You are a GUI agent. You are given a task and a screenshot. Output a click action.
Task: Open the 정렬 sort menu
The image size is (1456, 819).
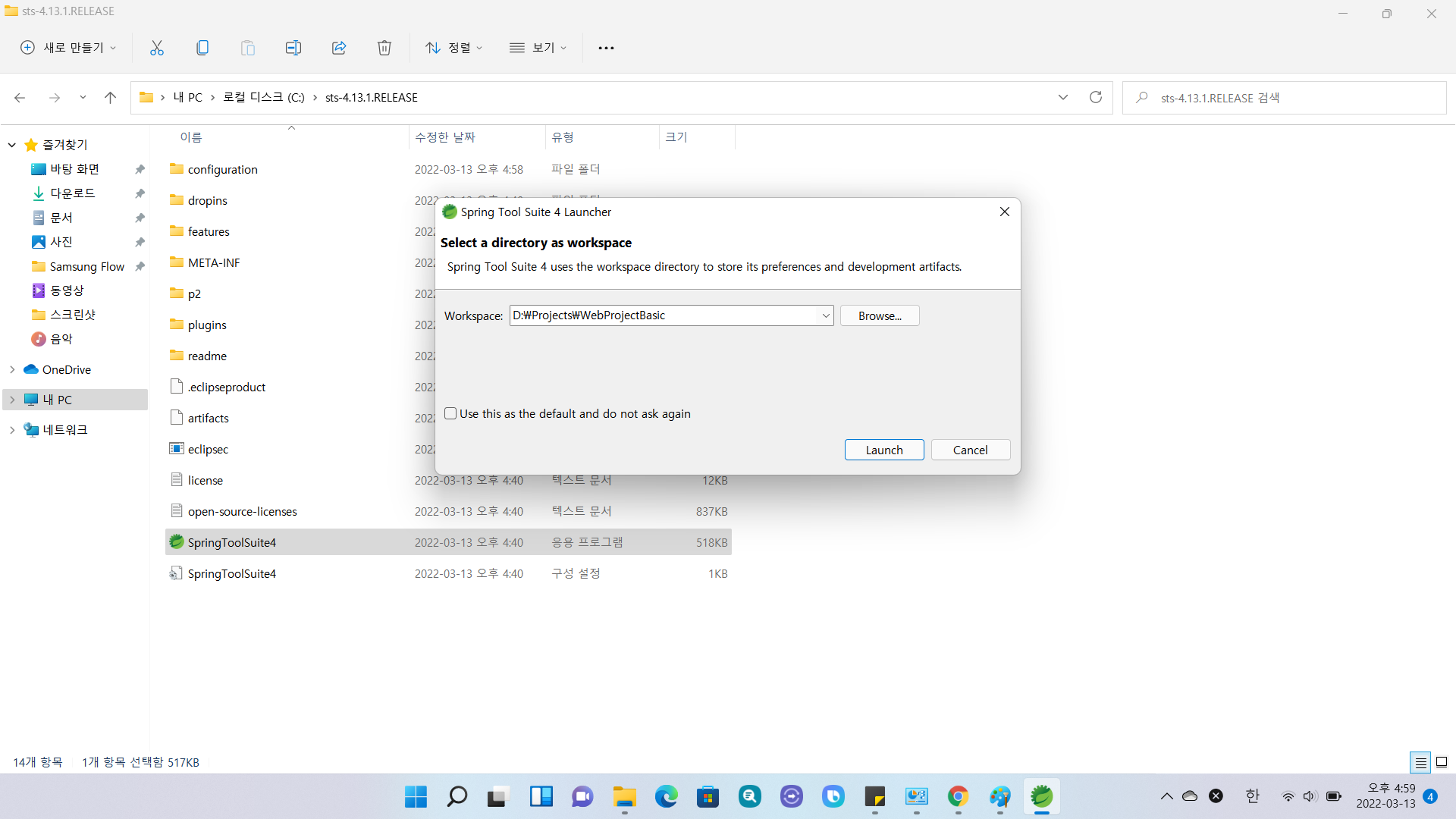click(454, 48)
